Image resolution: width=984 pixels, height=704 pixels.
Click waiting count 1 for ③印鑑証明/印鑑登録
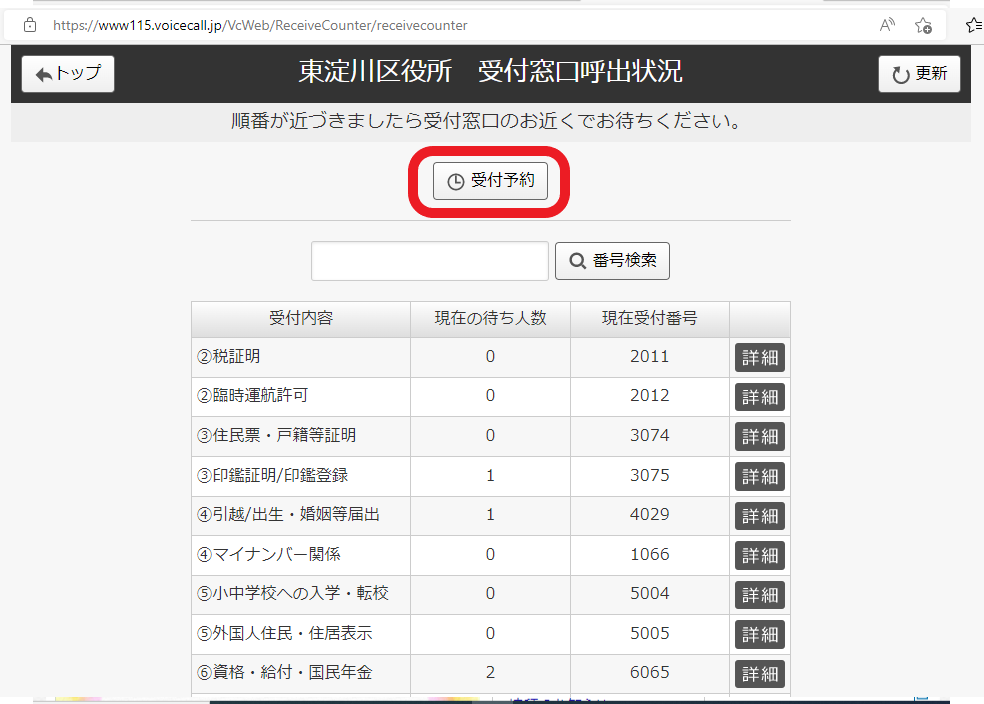coord(490,476)
